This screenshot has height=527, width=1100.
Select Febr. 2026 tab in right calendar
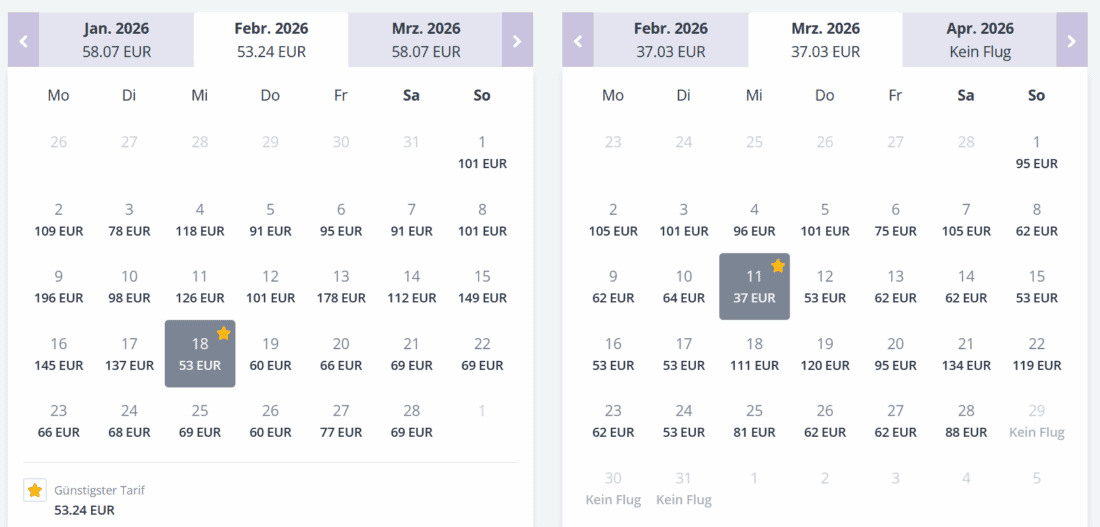671,40
